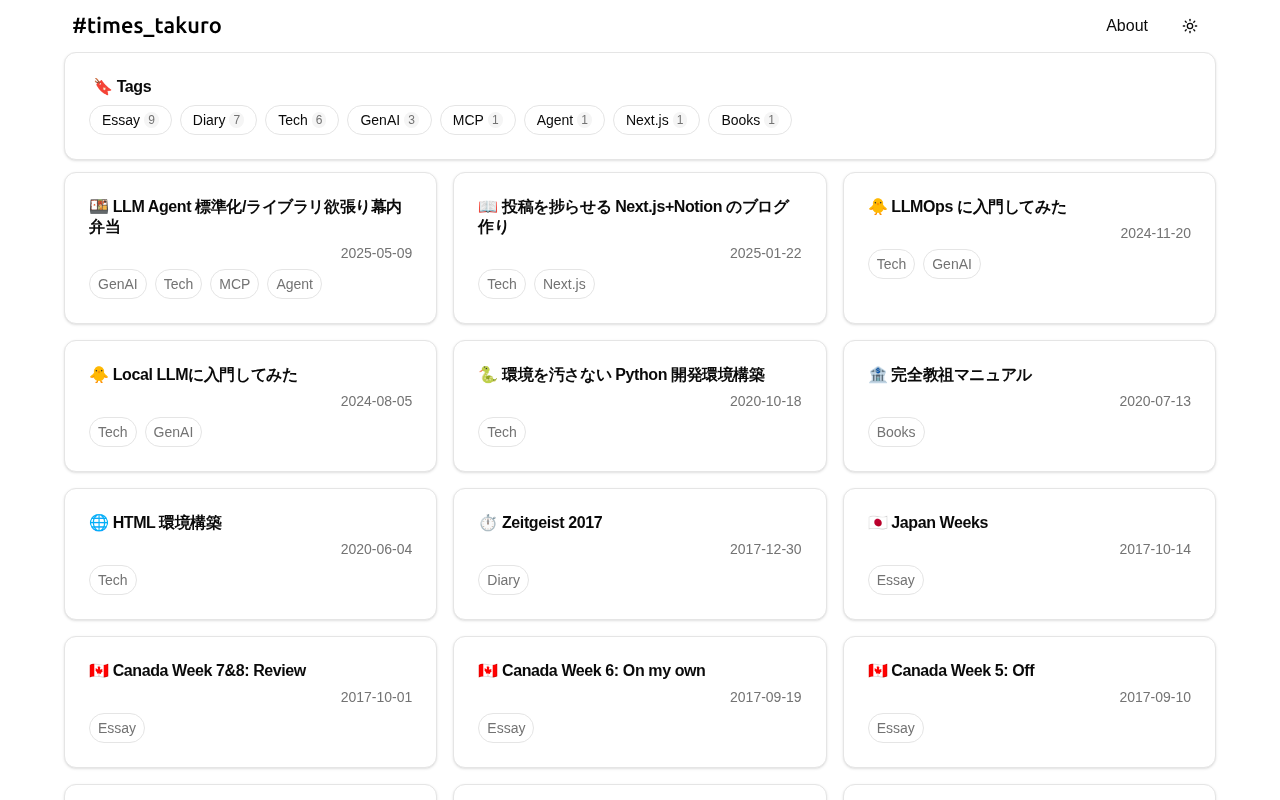Image resolution: width=1280 pixels, height=800 pixels.
Task: Click the snake icon on Python post
Action: coord(488,375)
